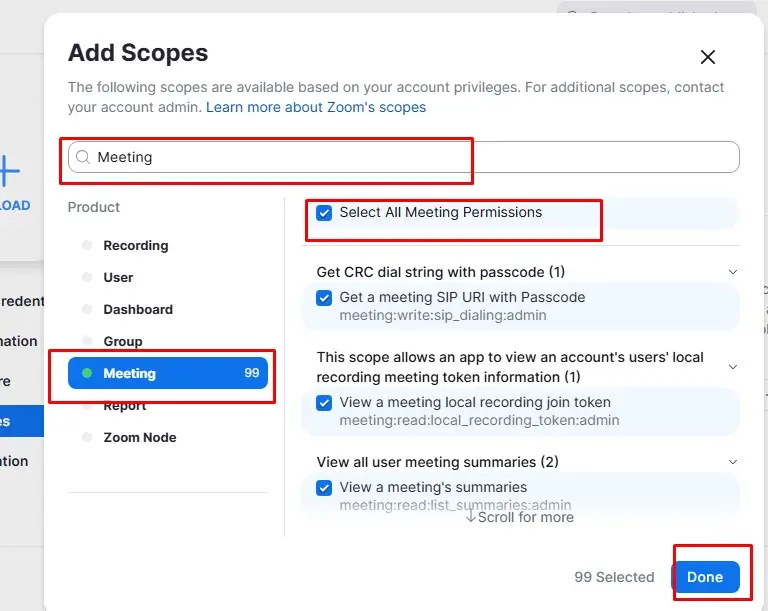The image size is (768, 611).
Task: Uncheck Select All Meeting Permissions checkbox
Action: click(324, 213)
